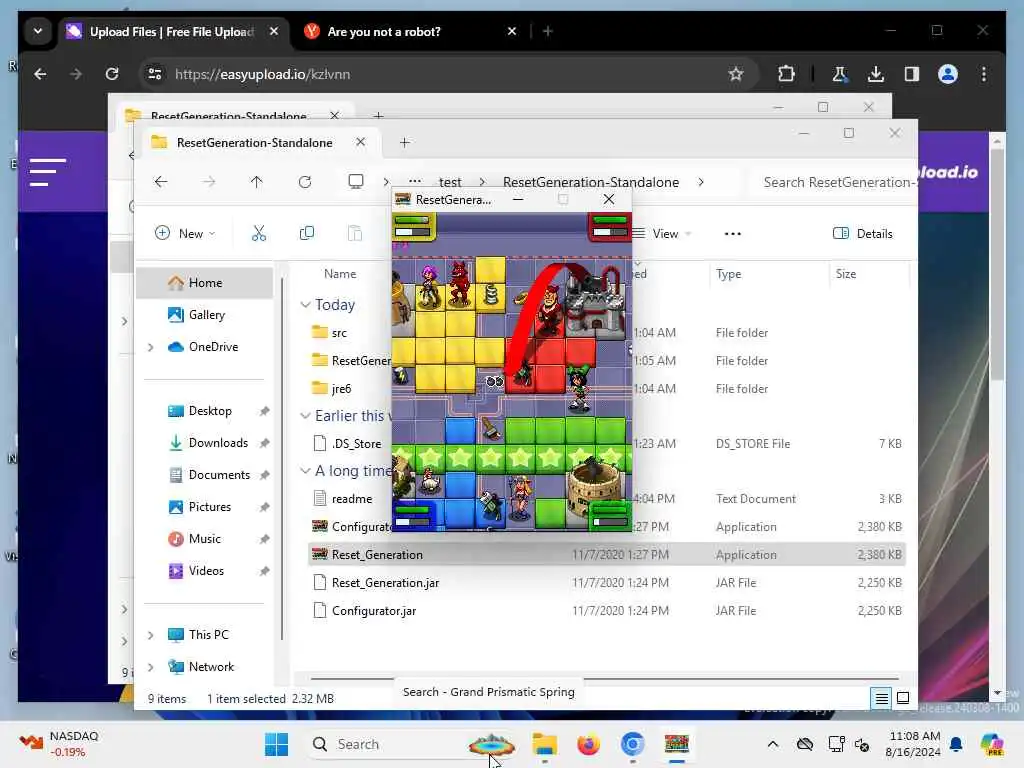Open Chrome tab search chevron
The width and height of the screenshot is (1024, 768).
(x=38, y=31)
